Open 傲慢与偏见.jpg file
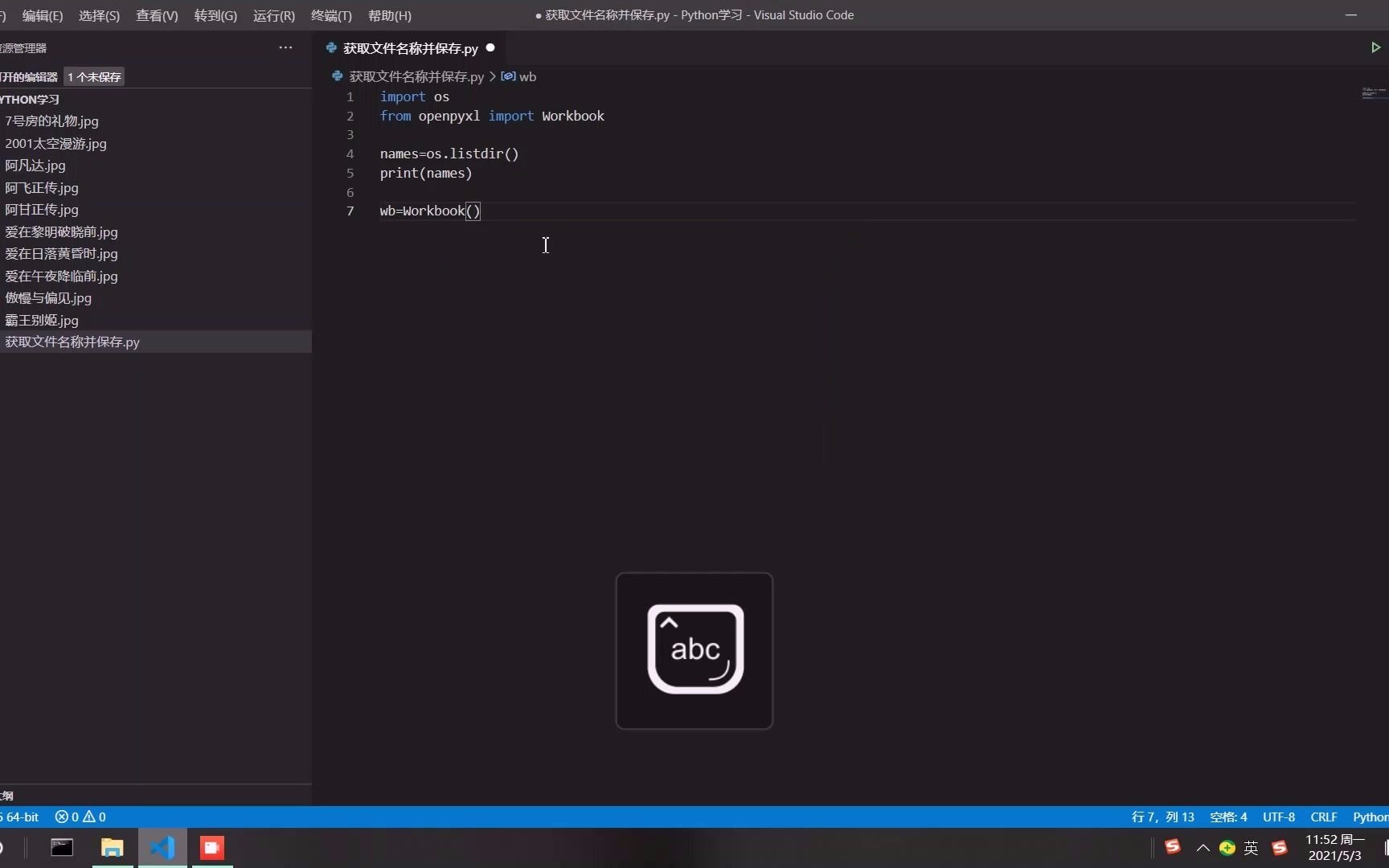Image resolution: width=1389 pixels, height=868 pixels. [x=48, y=298]
